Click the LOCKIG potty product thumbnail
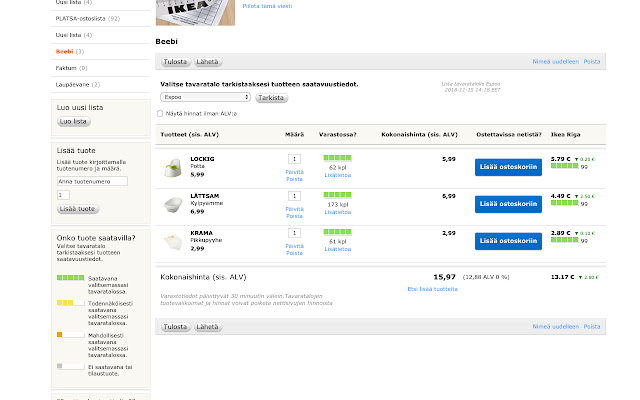This screenshot has width=640, height=400. click(x=173, y=166)
